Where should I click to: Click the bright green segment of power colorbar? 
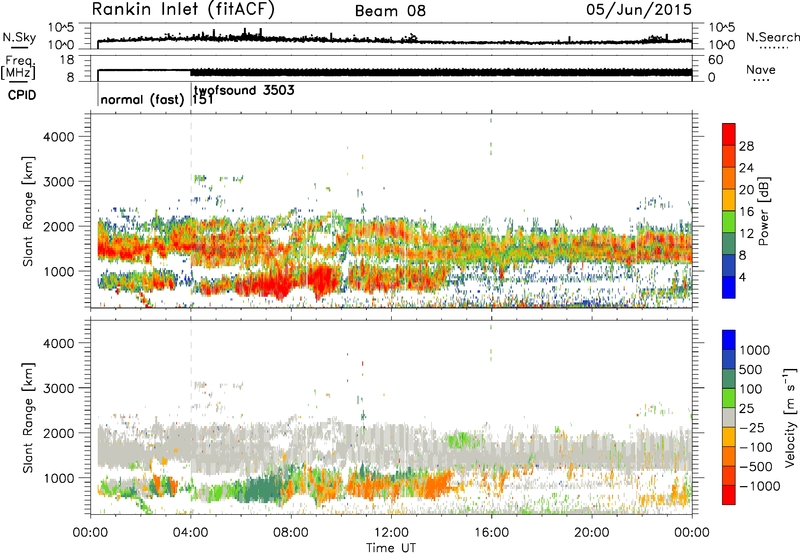pos(729,222)
